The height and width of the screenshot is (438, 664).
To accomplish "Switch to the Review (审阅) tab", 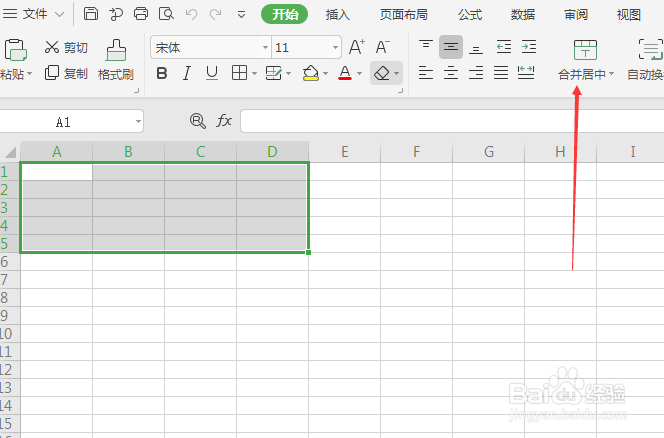I will [x=576, y=15].
